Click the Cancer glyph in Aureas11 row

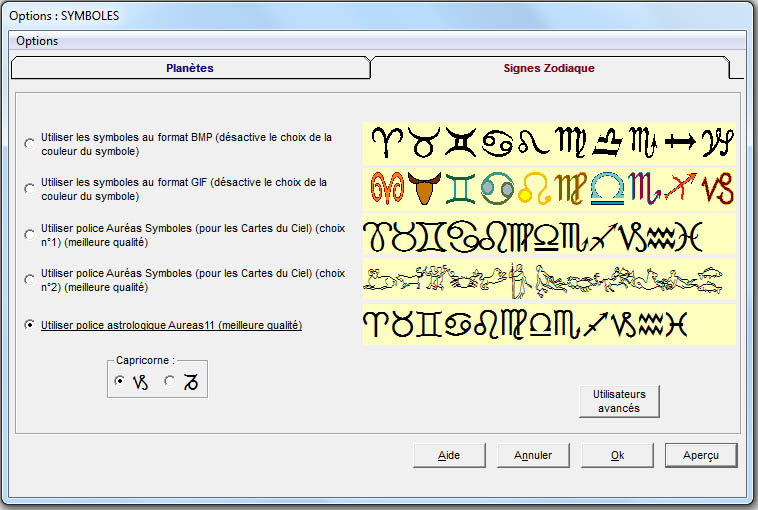(x=457, y=325)
